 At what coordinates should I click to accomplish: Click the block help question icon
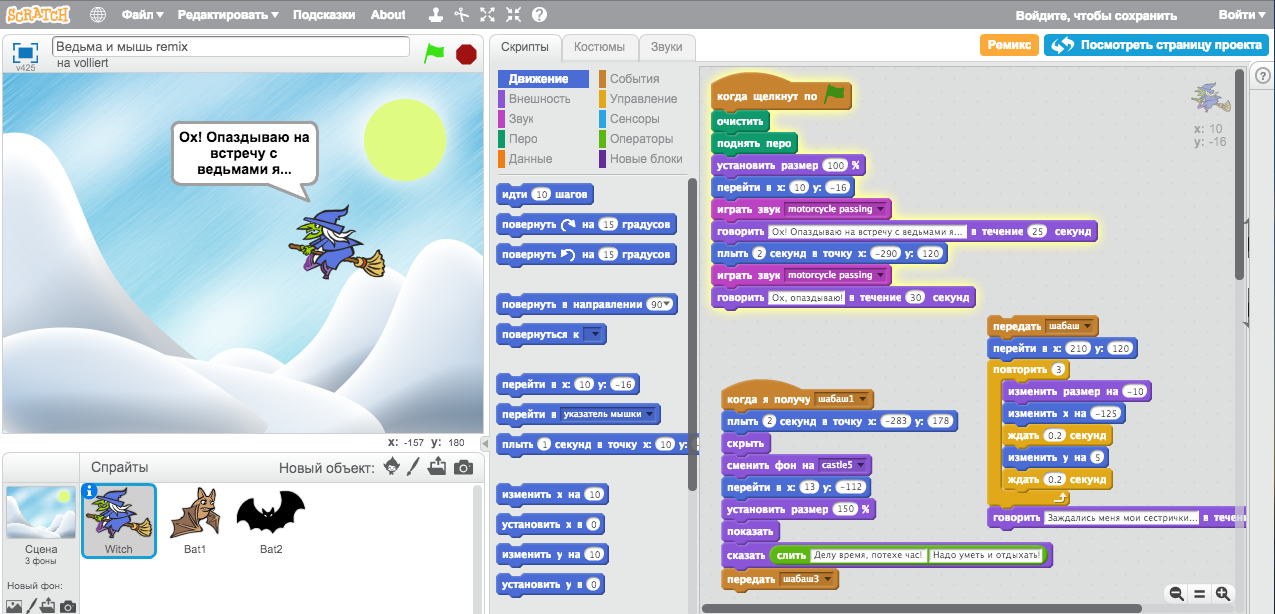539,15
